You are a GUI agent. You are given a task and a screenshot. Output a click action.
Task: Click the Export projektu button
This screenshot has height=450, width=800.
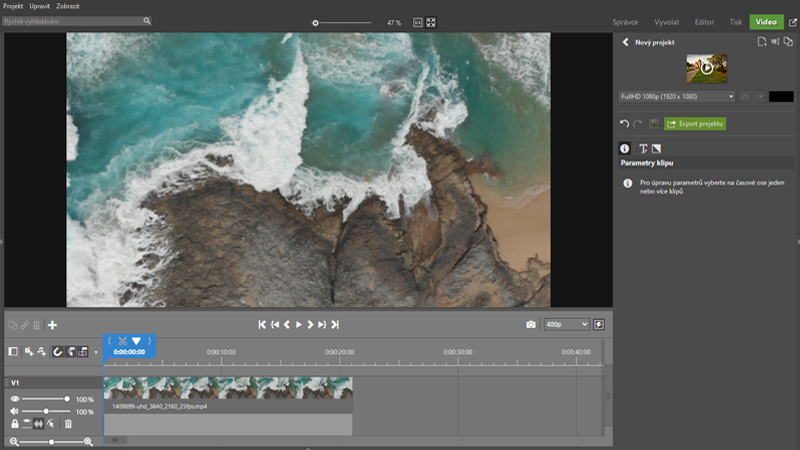tap(695, 124)
